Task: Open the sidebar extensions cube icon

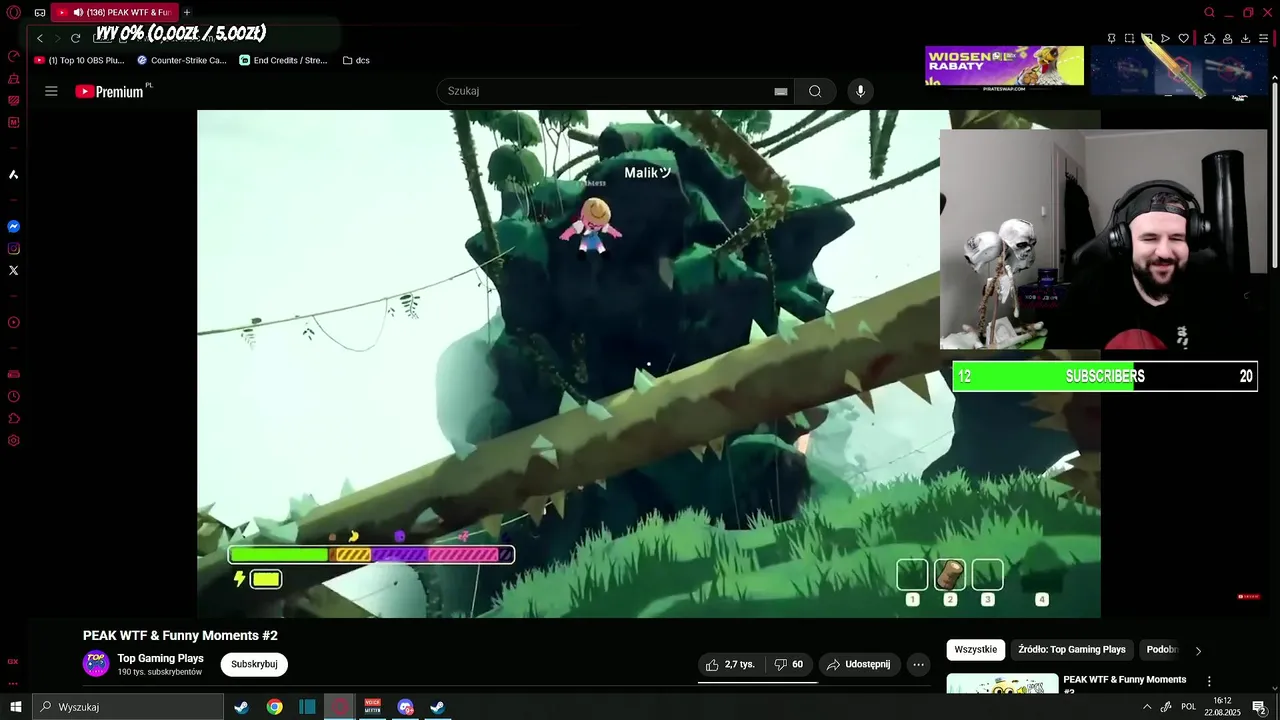Action: (x=14, y=419)
